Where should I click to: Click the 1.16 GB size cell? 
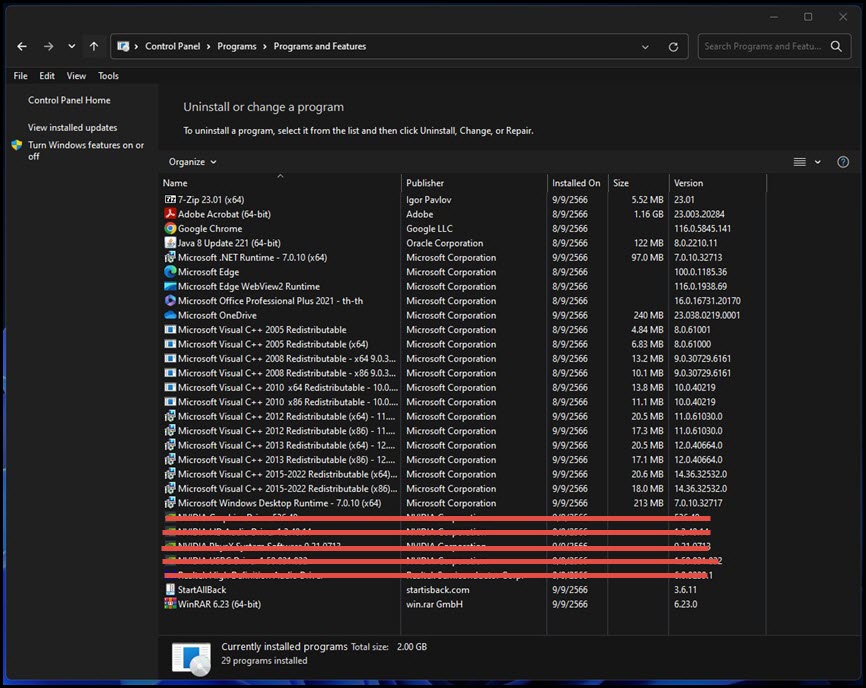coord(648,214)
